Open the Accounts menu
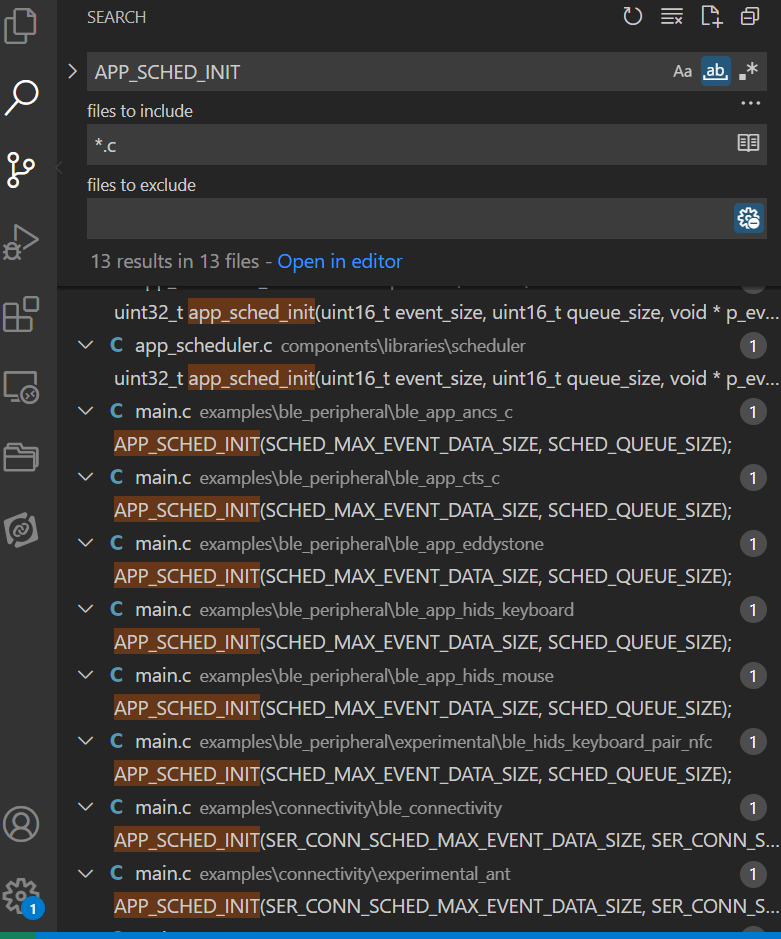The width and height of the screenshot is (781, 939). pos(21,824)
